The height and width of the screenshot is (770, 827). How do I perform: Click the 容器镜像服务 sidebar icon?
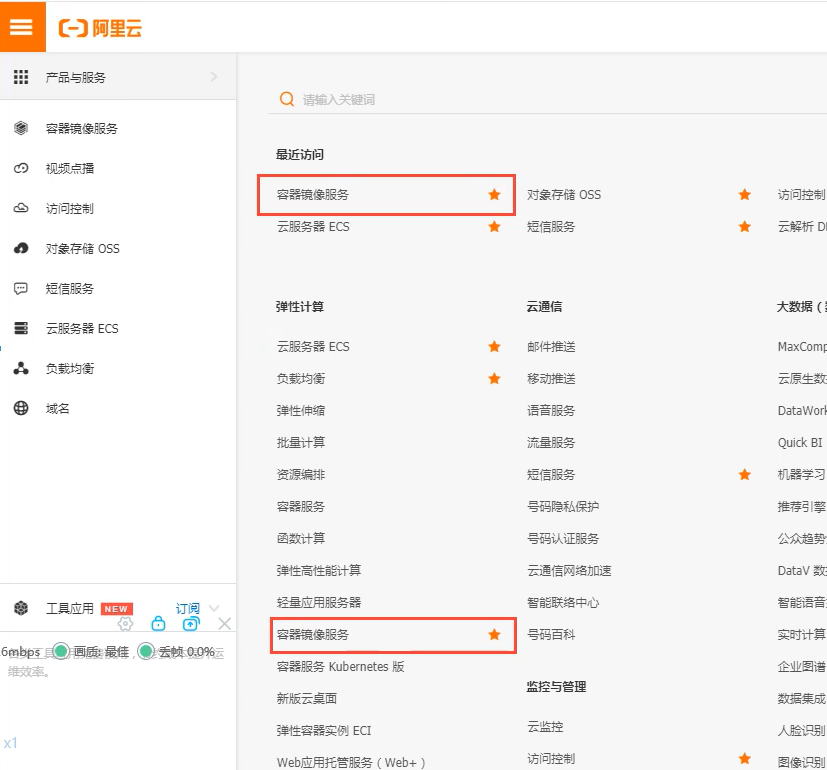tap(21, 128)
